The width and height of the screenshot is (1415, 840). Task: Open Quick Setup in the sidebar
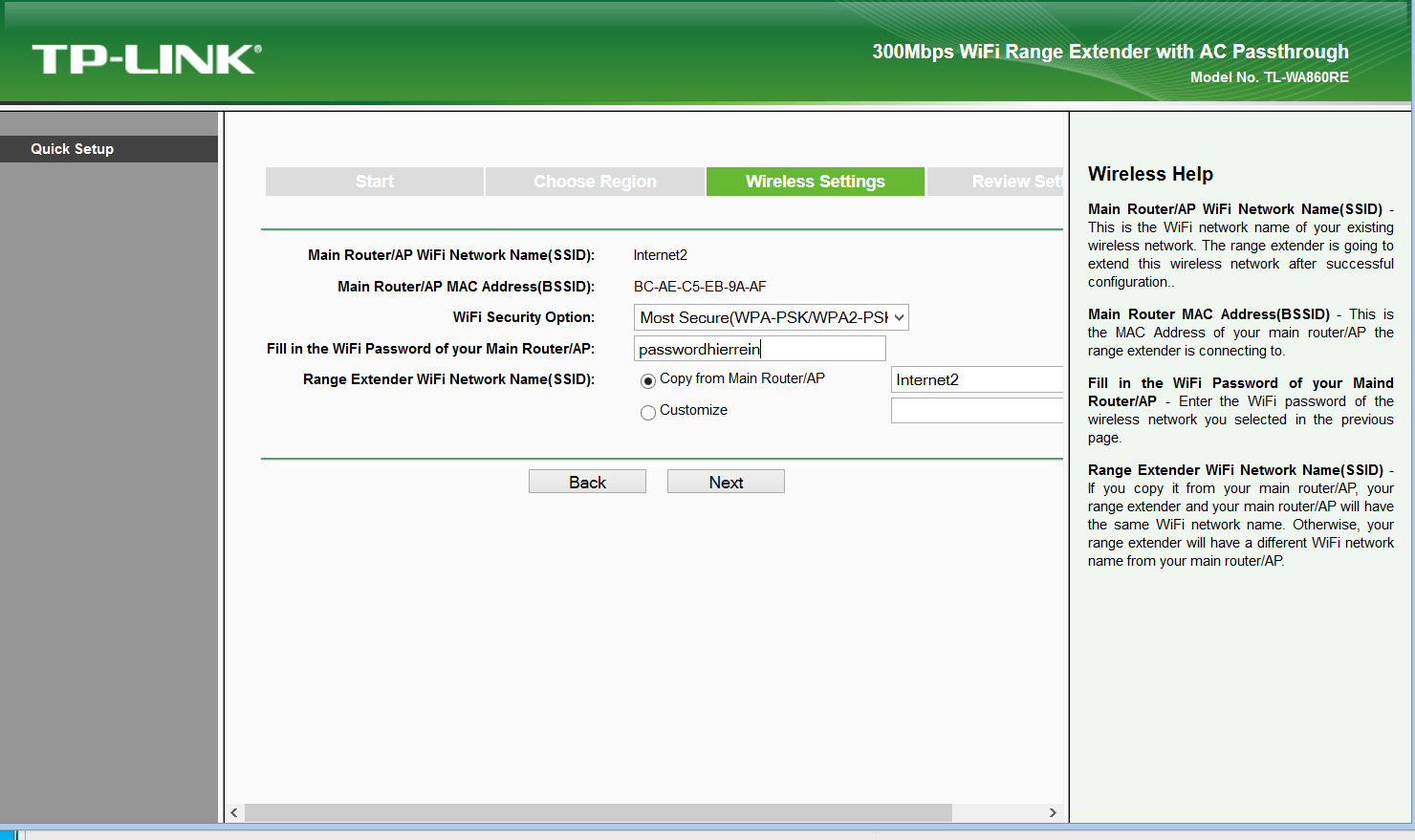(109, 149)
